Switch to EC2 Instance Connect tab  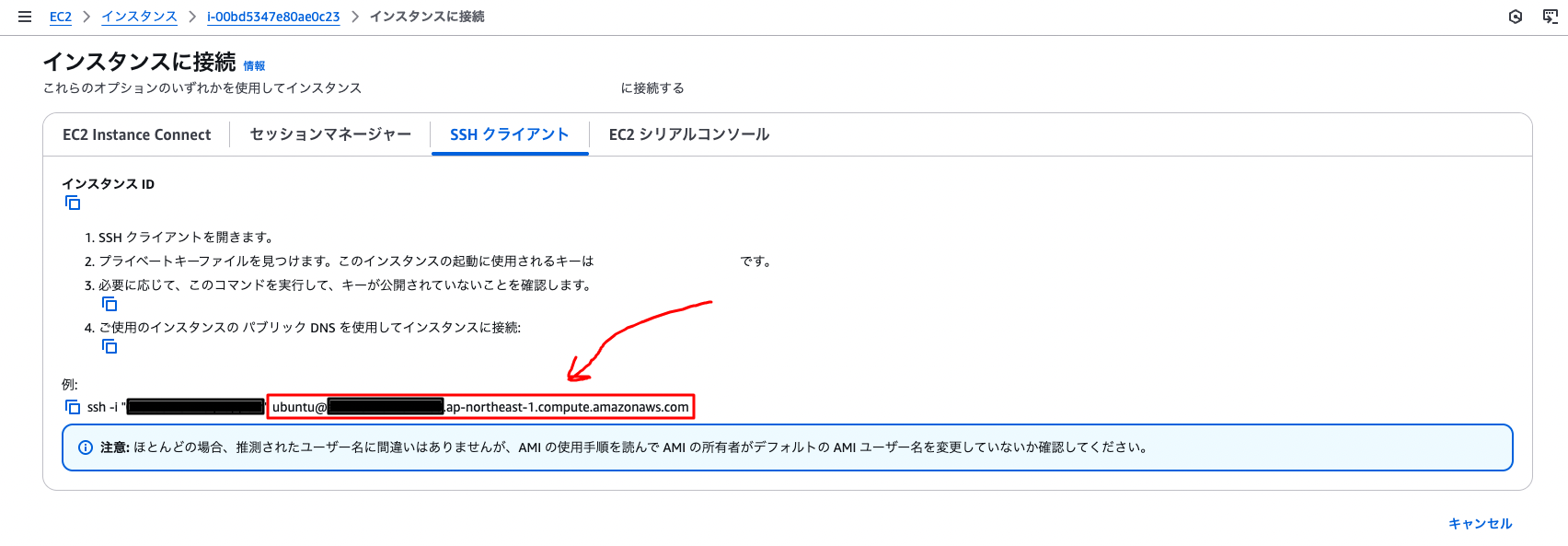click(x=137, y=134)
